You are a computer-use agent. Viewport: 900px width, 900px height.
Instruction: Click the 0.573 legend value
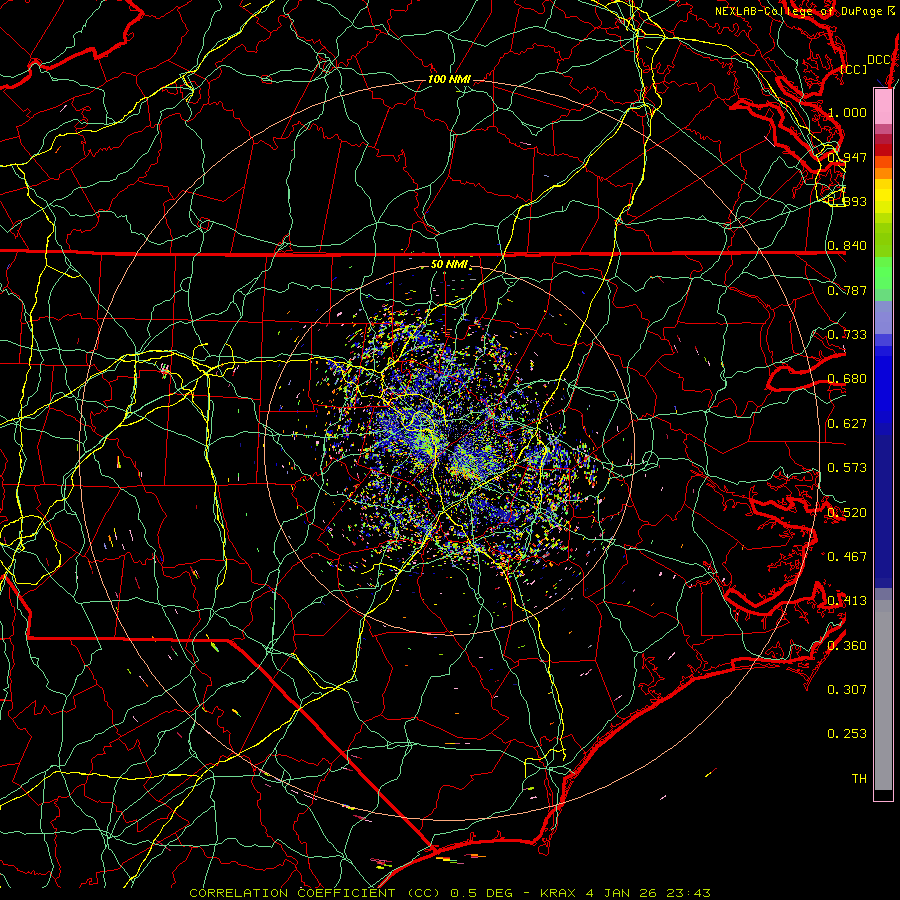(847, 468)
